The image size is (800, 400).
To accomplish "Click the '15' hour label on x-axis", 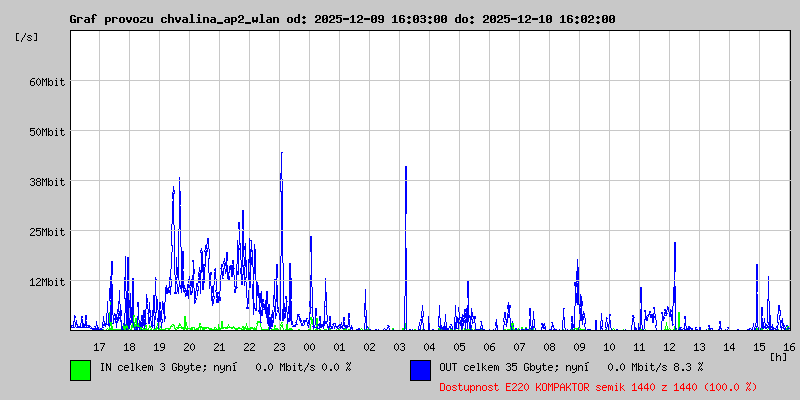I will (760, 347).
